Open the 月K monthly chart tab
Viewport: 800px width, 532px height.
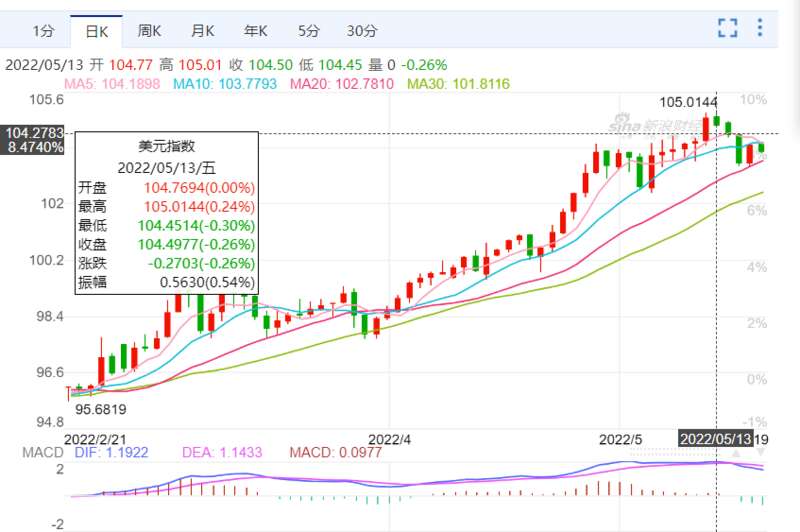coord(203,31)
